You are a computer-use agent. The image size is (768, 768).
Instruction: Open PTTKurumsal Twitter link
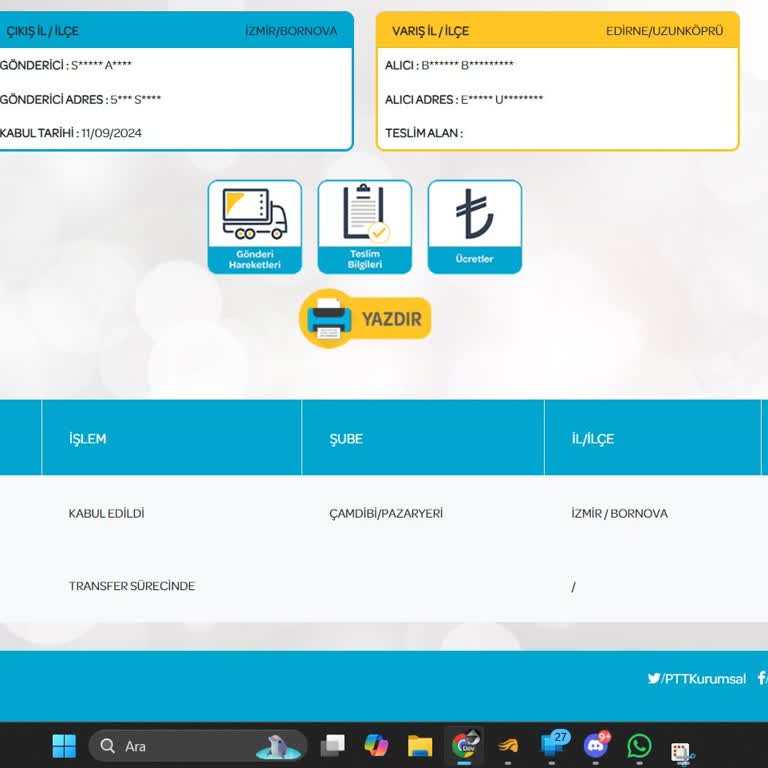(697, 678)
